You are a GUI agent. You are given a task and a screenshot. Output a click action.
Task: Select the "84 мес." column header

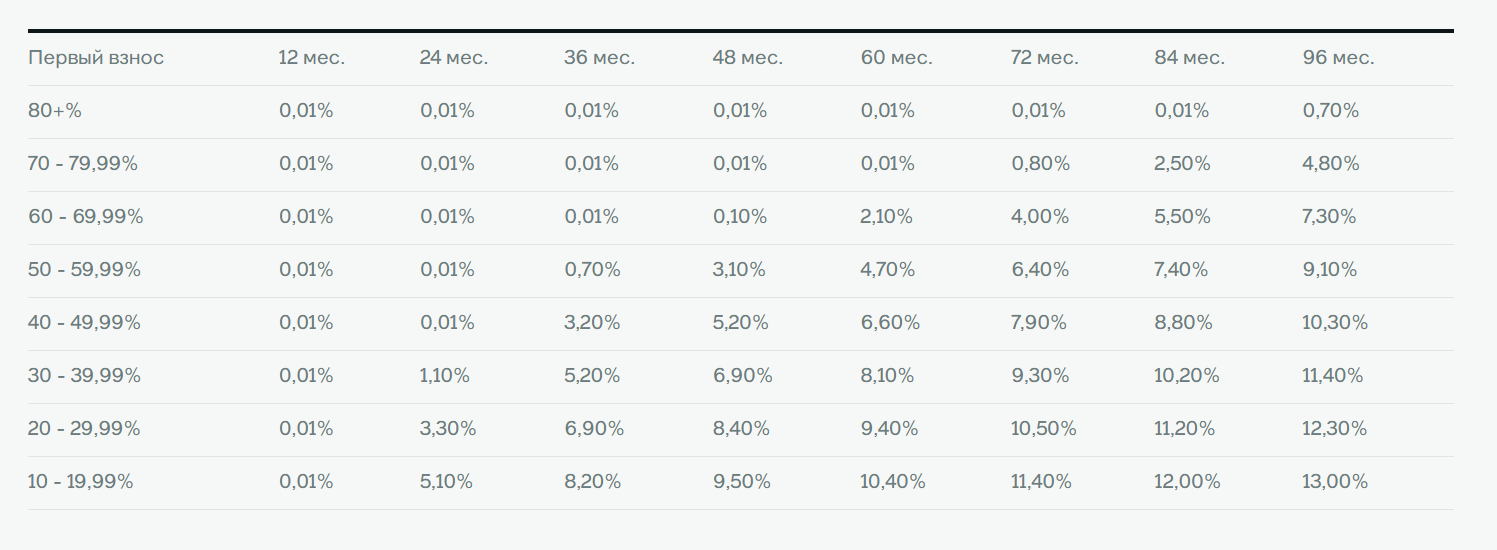tap(1190, 58)
